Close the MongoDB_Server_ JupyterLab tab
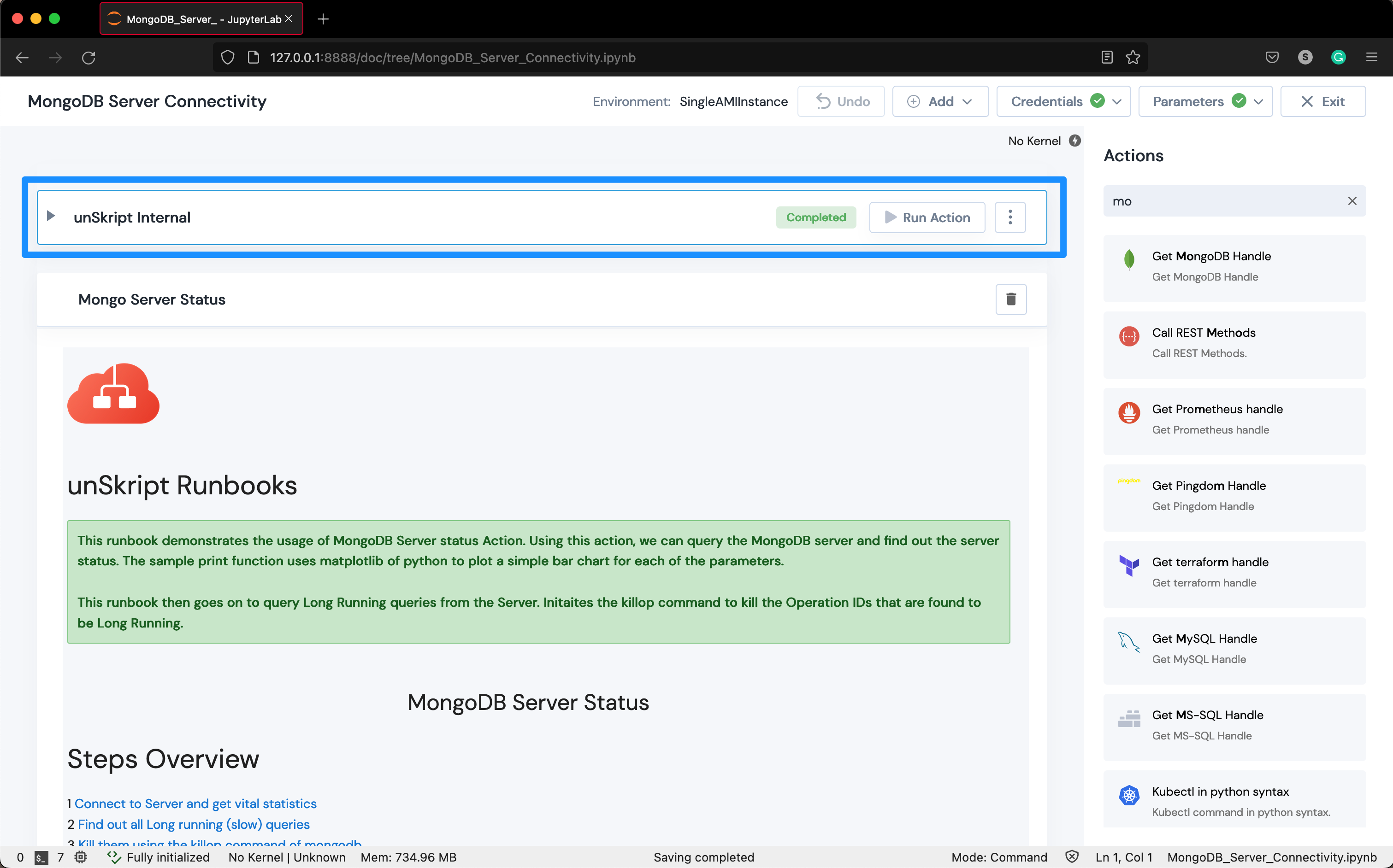 tap(289, 19)
